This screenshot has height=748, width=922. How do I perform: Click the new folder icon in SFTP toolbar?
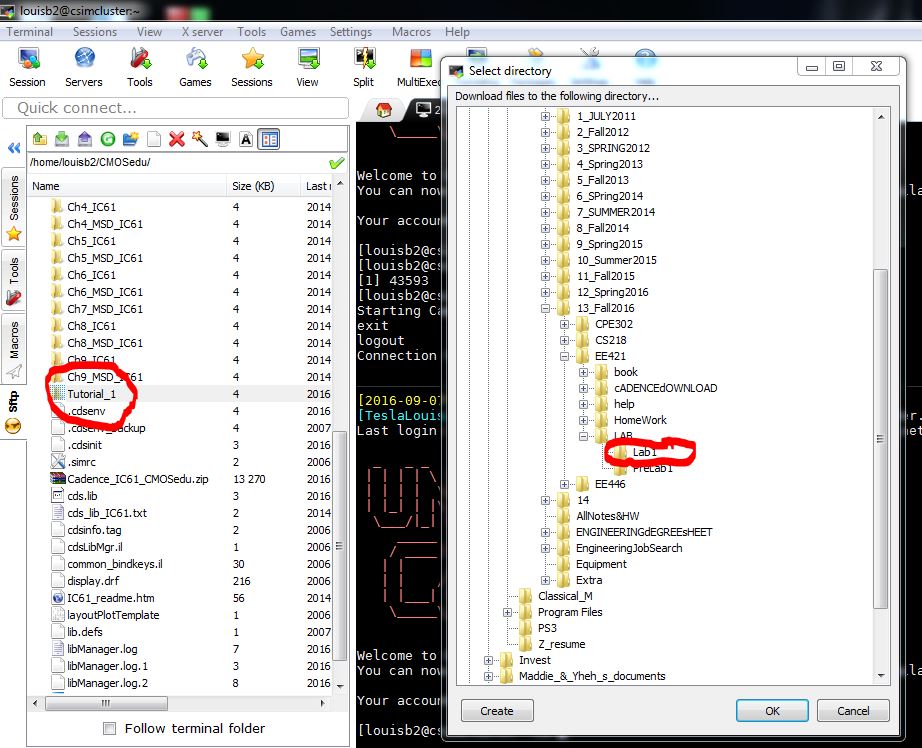tap(131, 139)
